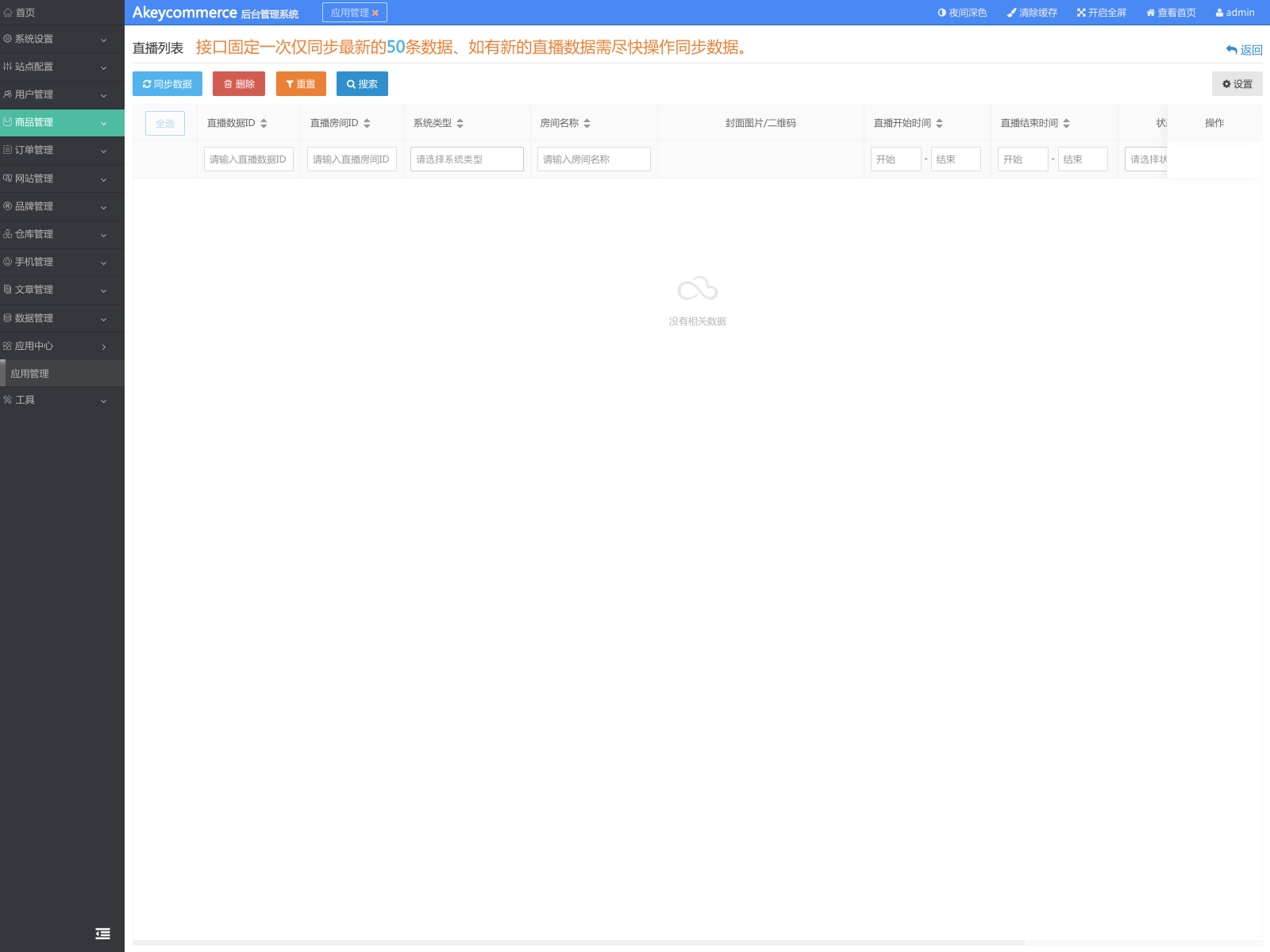Viewport: 1270px width, 952px height.
Task: Expand 网站管理 menu chevron
Action: click(103, 179)
